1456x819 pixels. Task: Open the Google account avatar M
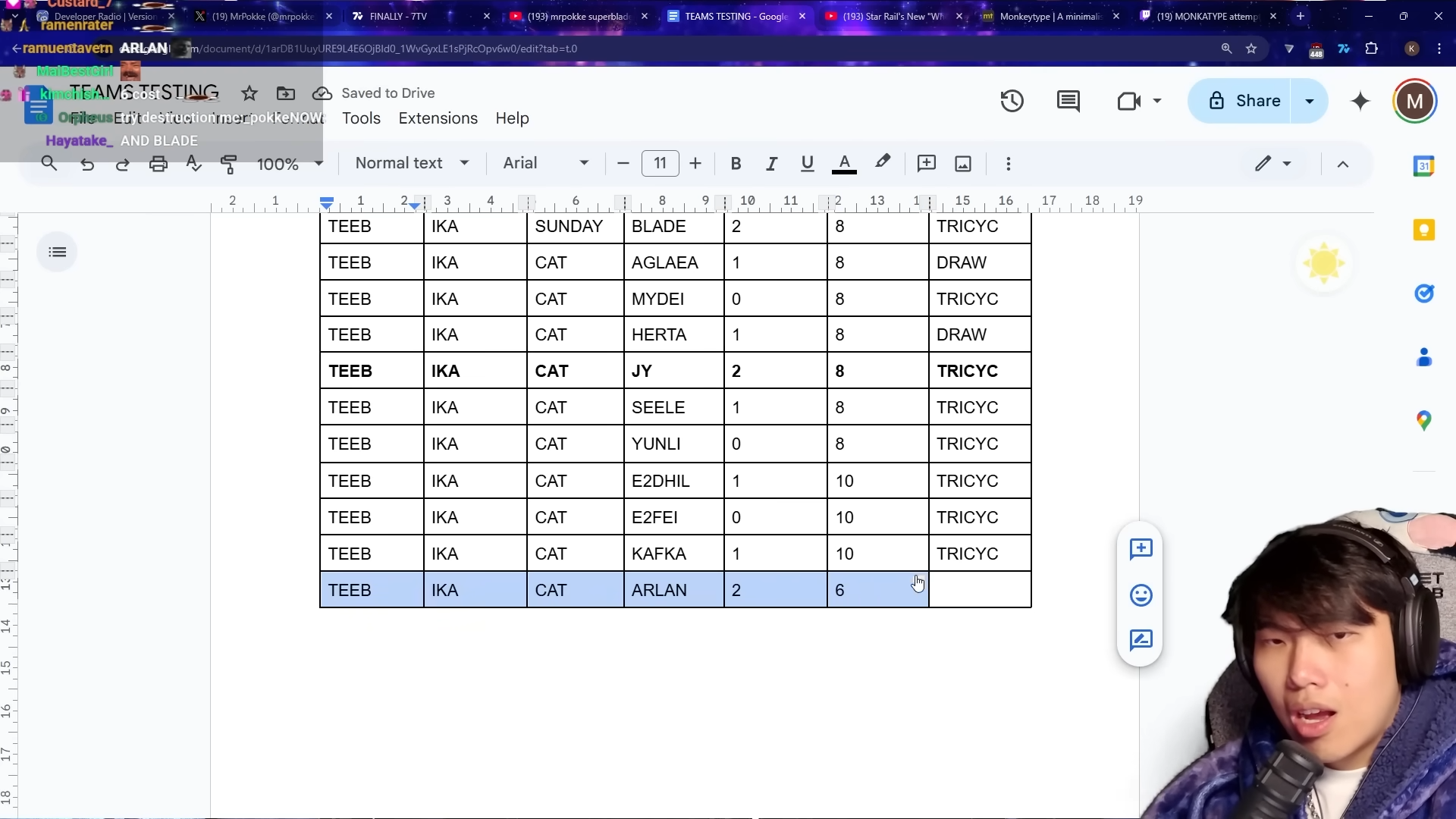tap(1414, 101)
